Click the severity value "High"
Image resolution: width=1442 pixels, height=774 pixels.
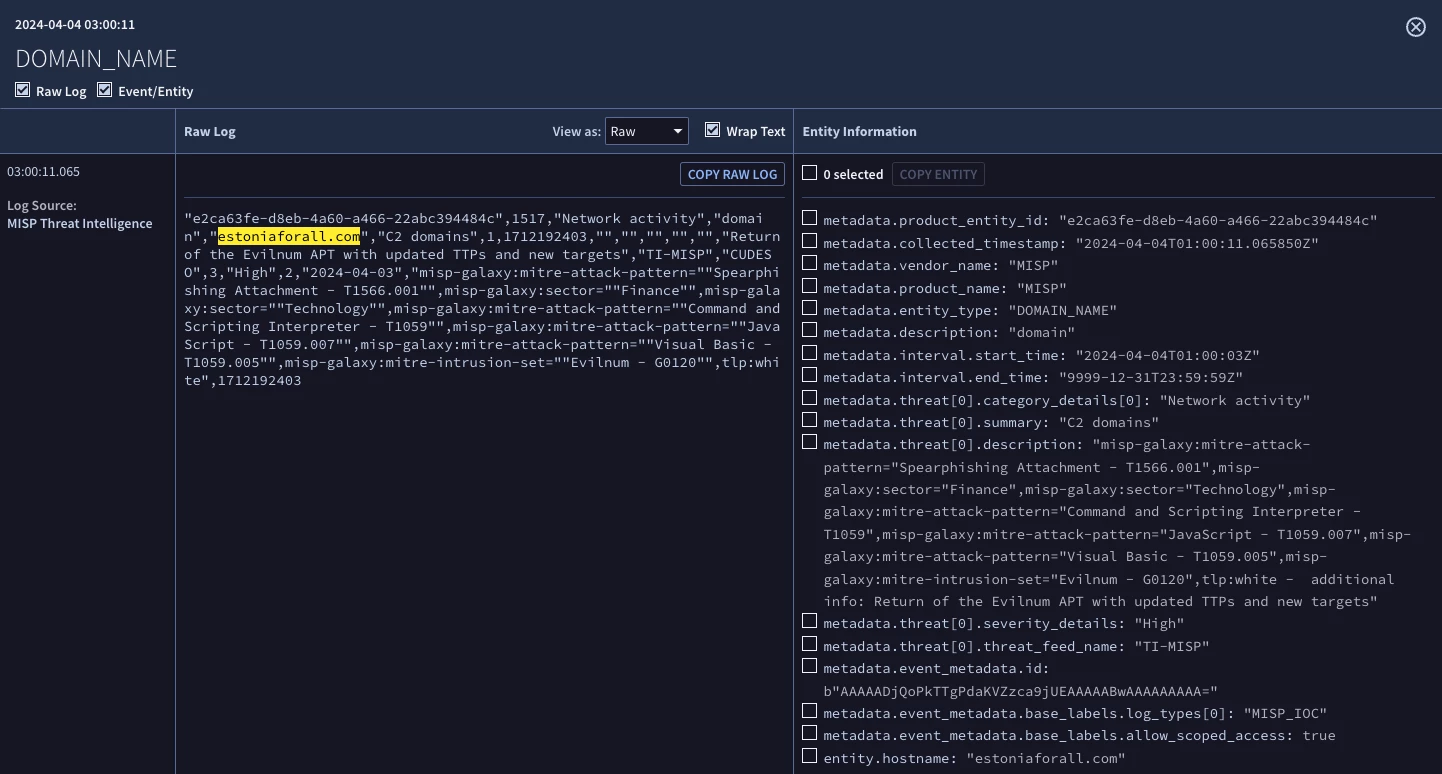click(x=1159, y=624)
